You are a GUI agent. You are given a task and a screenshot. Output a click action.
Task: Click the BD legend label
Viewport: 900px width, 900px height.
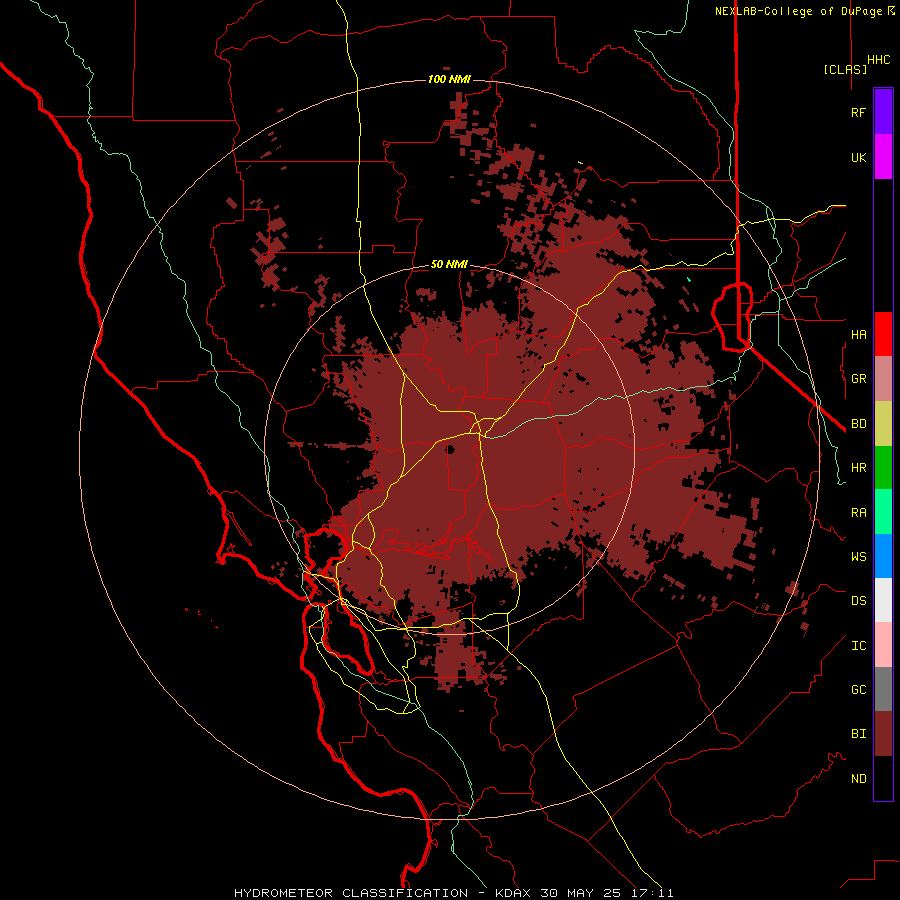(x=858, y=424)
